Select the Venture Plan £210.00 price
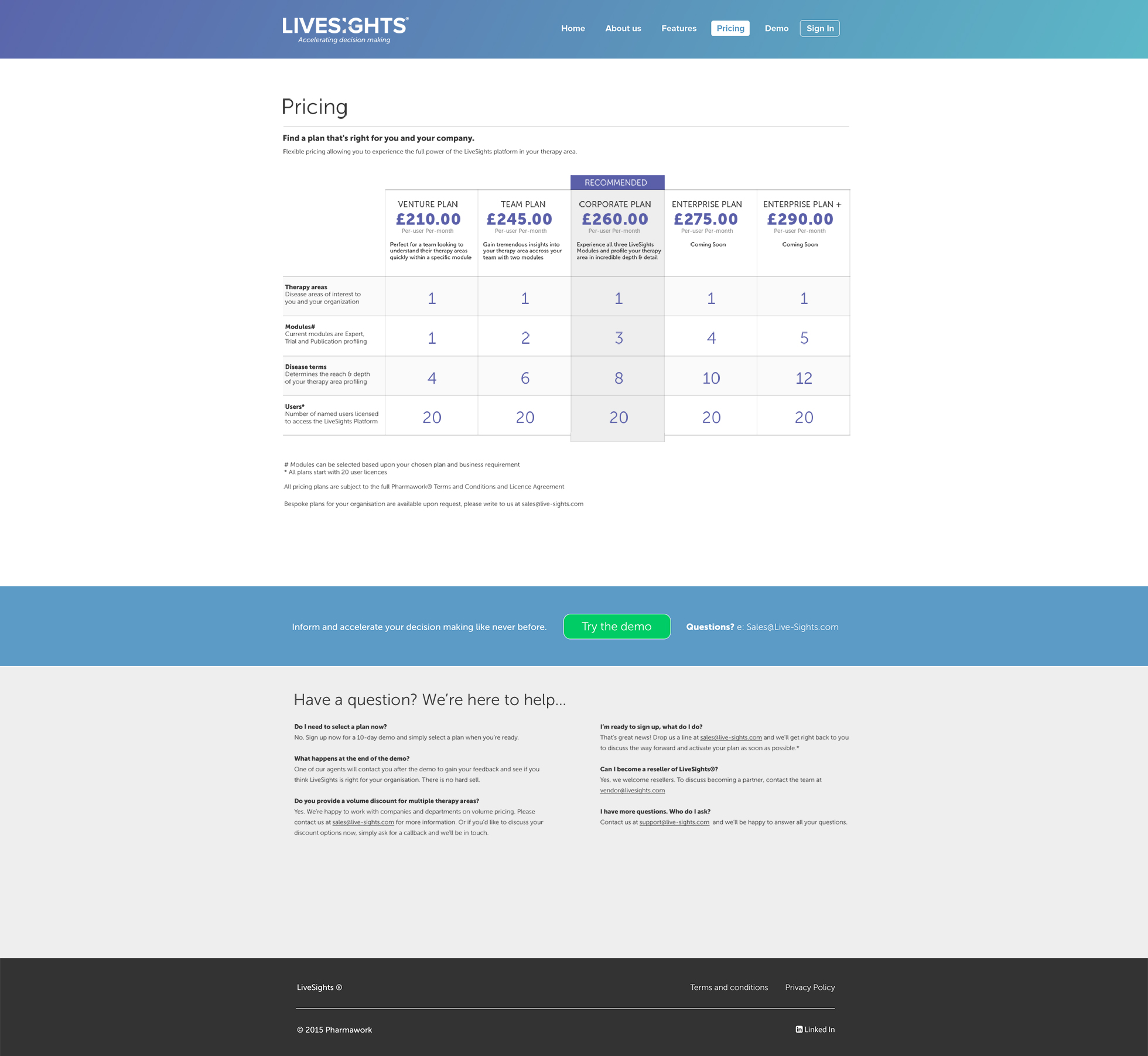This screenshot has width=1148, height=1056. tap(428, 219)
